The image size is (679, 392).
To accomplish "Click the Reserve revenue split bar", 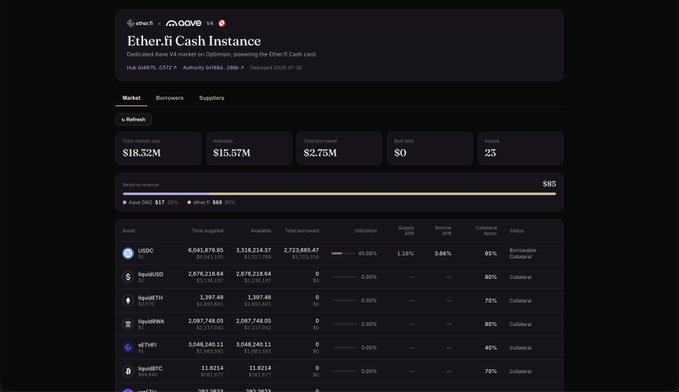I will click(339, 194).
